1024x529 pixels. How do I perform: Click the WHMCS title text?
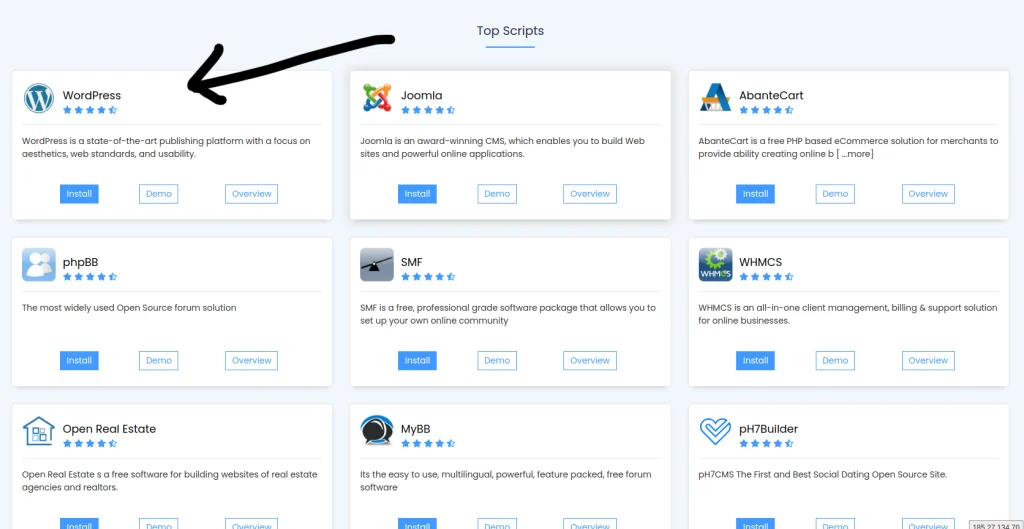[x=760, y=262]
